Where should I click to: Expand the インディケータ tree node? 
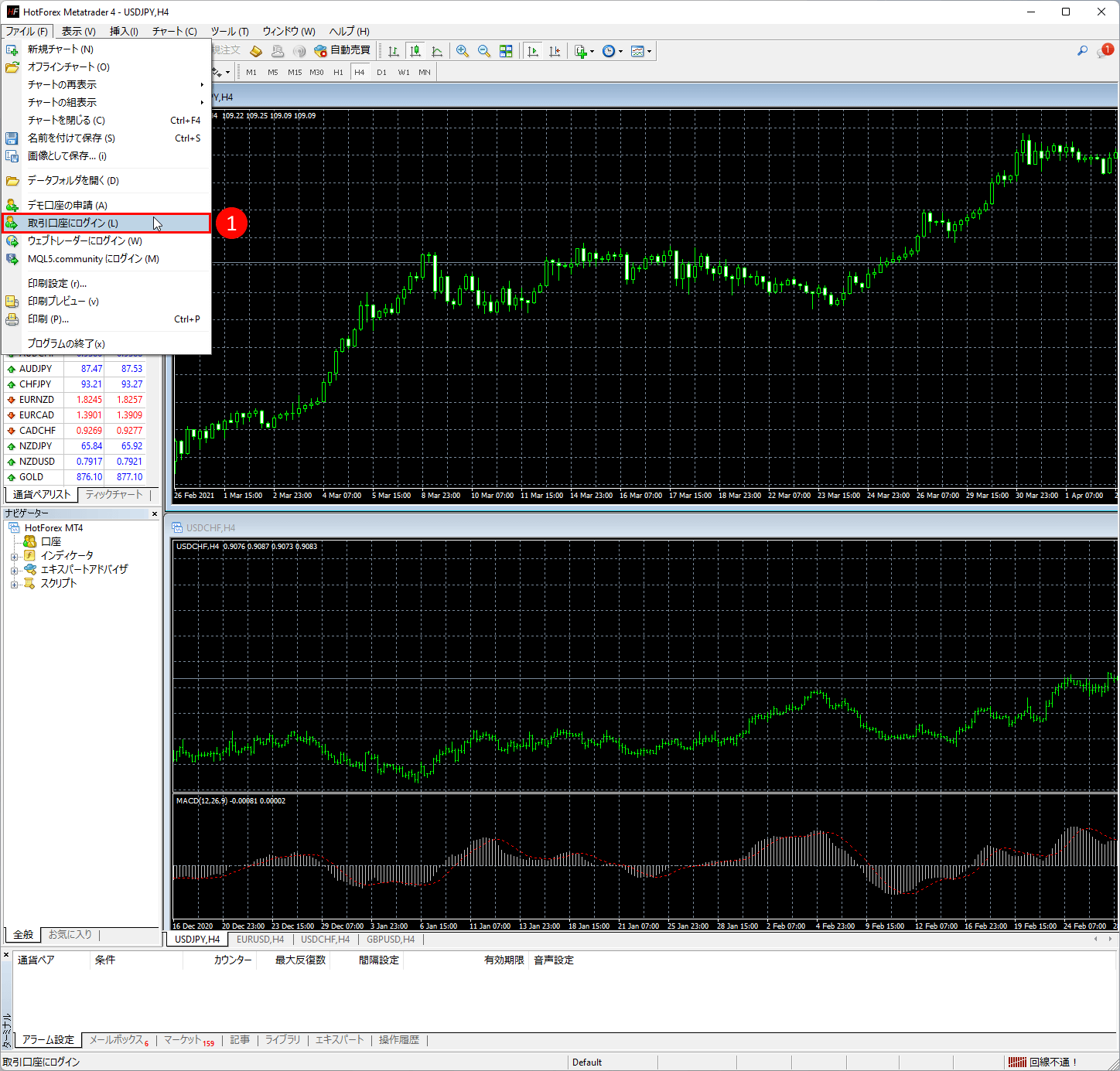coord(14,557)
